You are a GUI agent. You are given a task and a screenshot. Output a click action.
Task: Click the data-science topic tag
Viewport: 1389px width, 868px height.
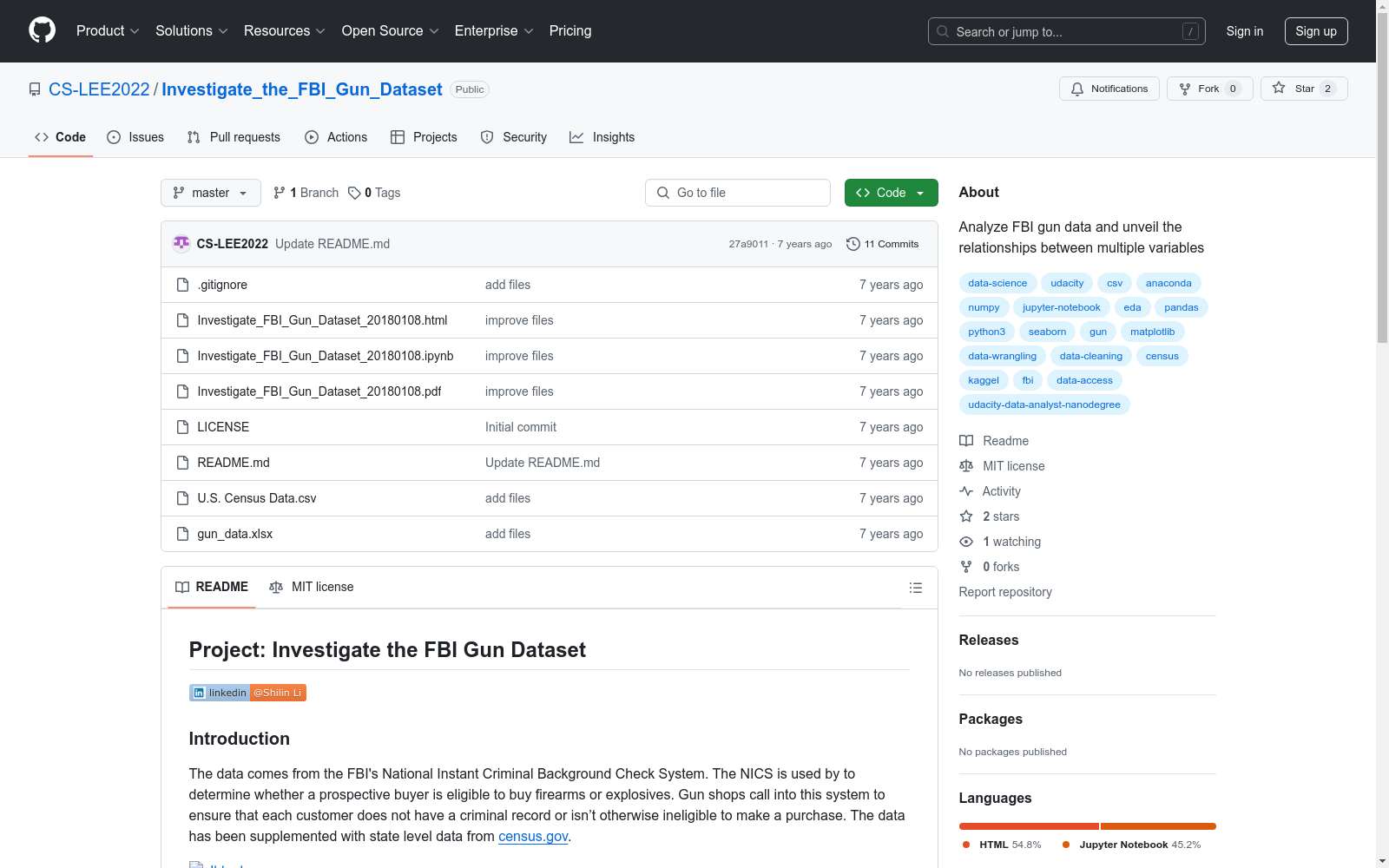point(997,283)
